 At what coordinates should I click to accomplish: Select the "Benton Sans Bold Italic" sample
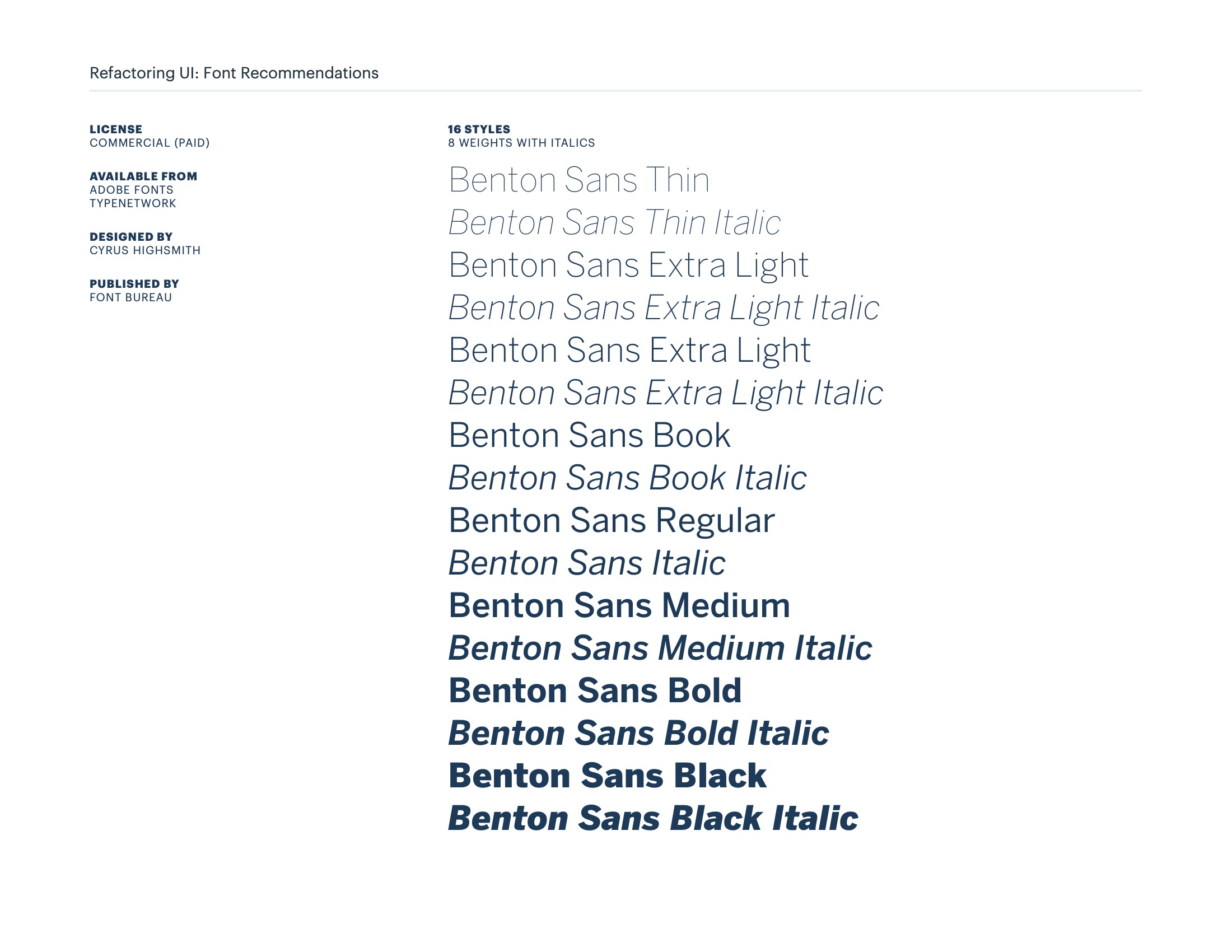(x=638, y=732)
